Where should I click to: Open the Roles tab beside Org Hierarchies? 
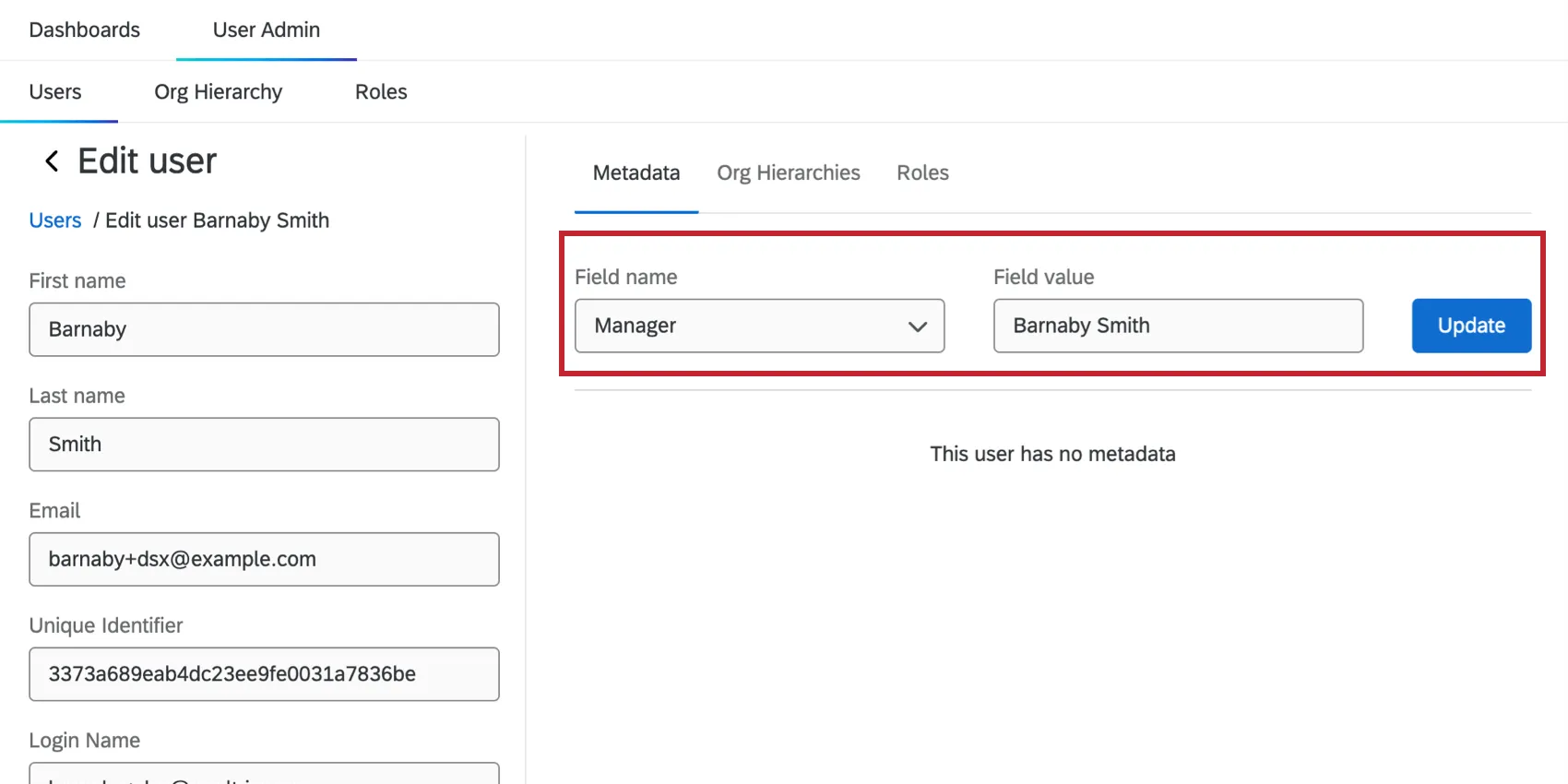pos(922,173)
